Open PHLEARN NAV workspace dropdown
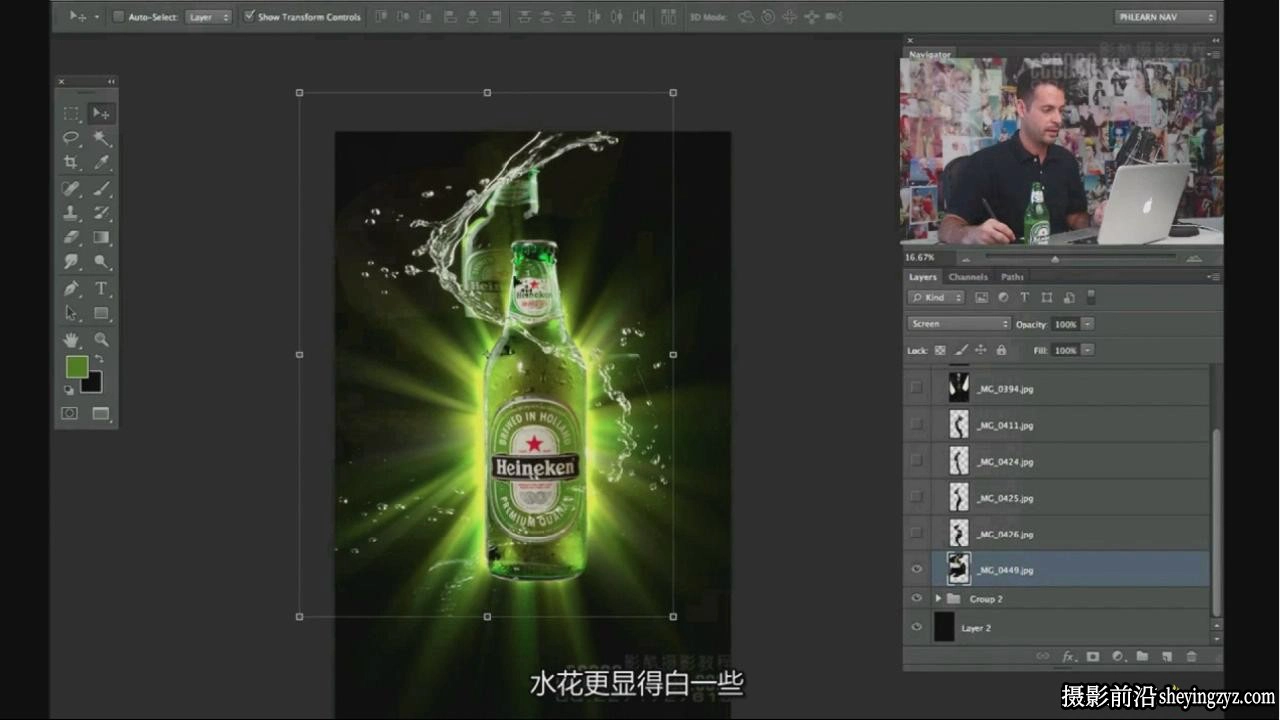This screenshot has width=1280, height=720. (1165, 17)
